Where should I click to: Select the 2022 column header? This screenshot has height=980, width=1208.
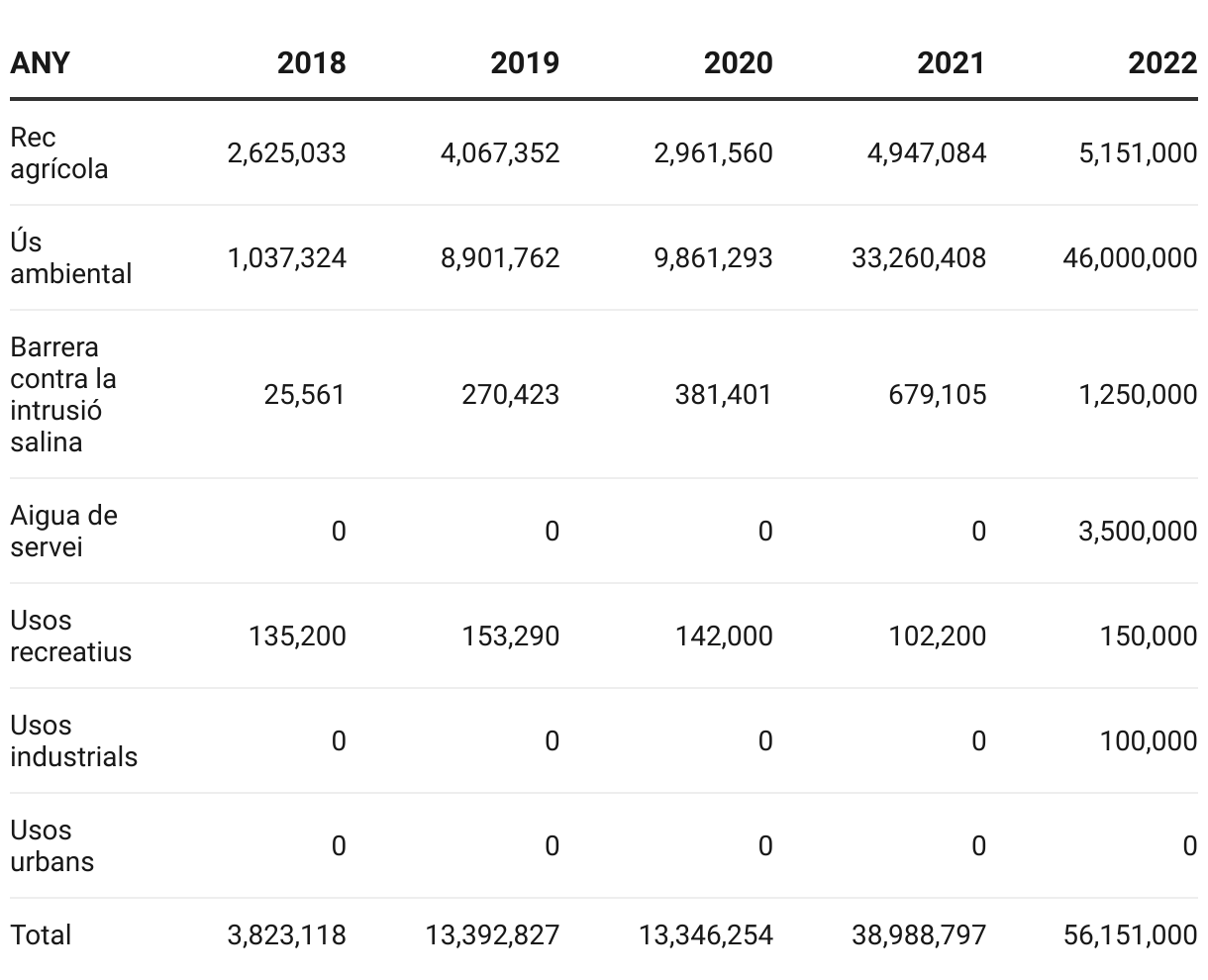(1162, 62)
